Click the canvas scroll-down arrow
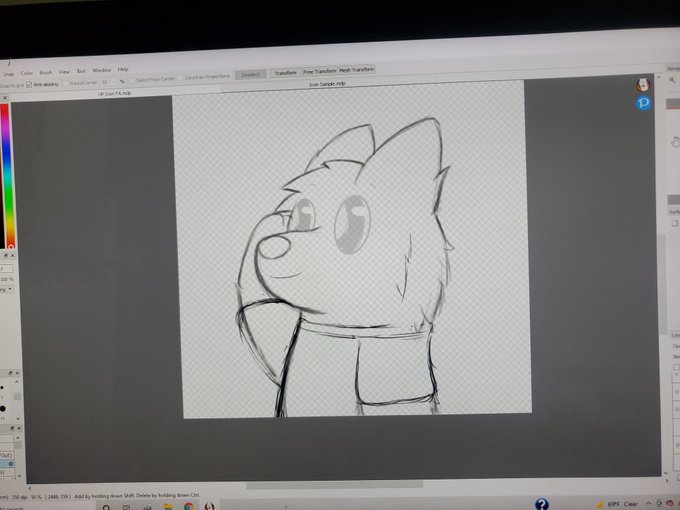Screen dimensions: 680x510 (666, 474)
